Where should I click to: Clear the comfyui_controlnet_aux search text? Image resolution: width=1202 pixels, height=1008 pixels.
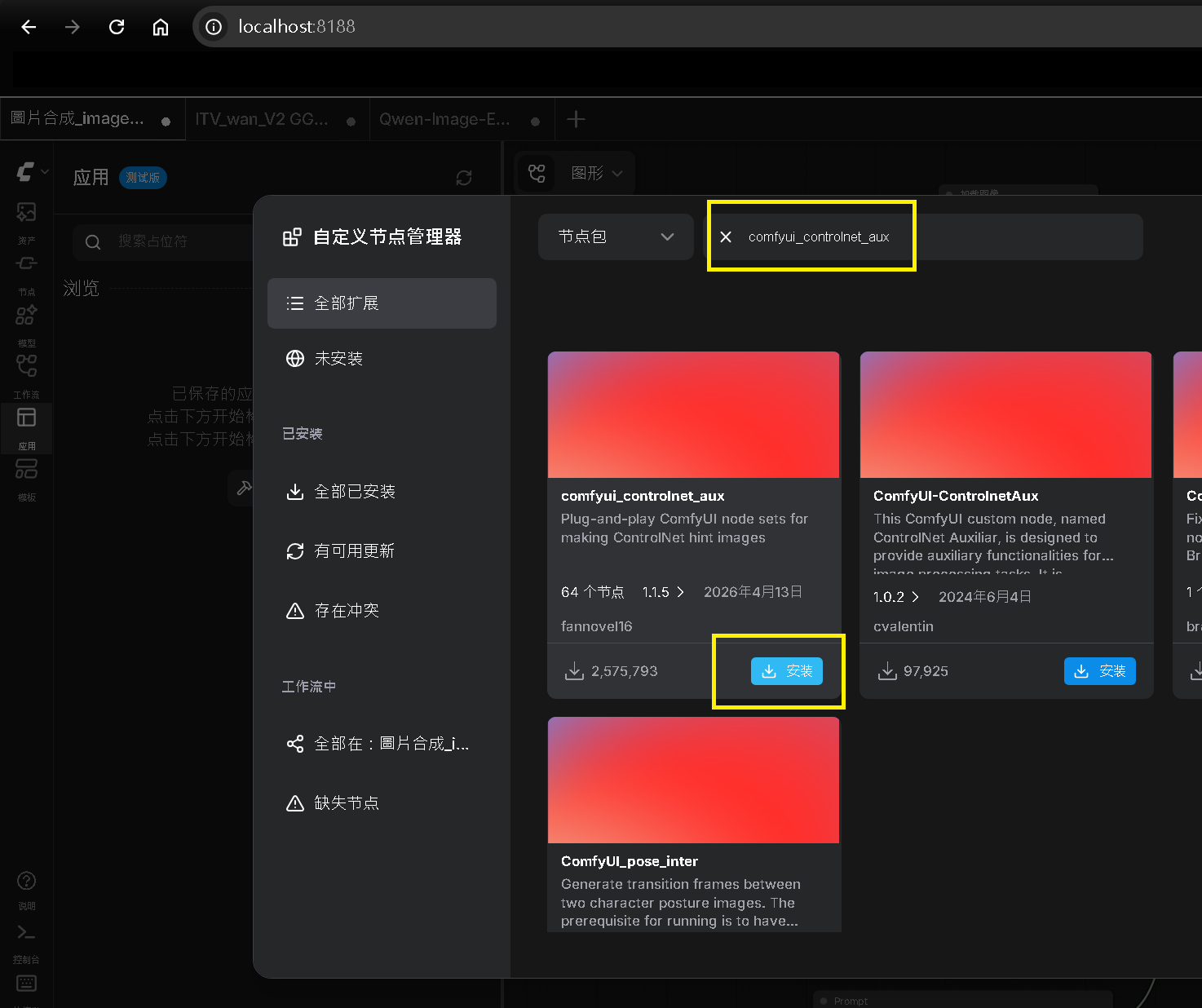(x=726, y=237)
